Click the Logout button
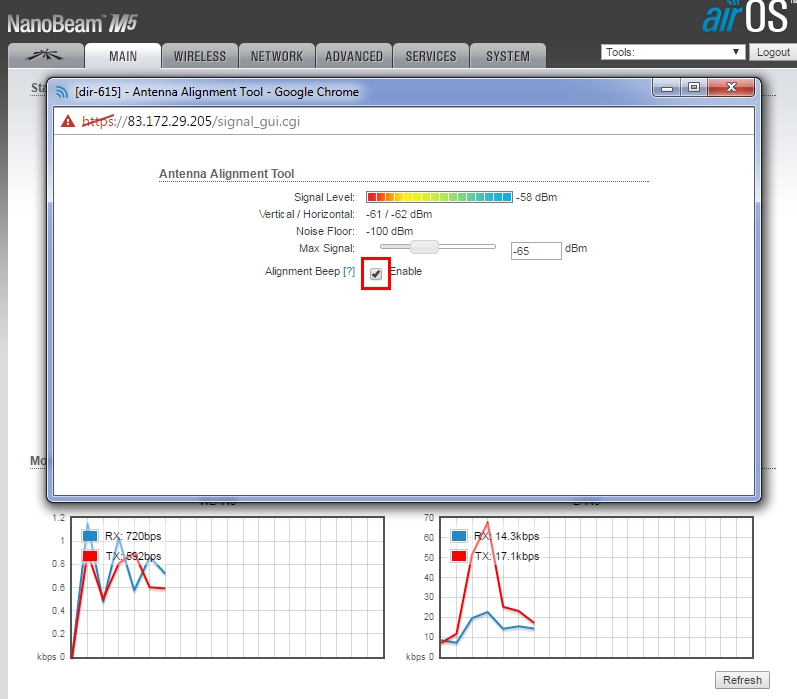Screen dimensions: 797x699 pyautogui.click(x=773, y=52)
